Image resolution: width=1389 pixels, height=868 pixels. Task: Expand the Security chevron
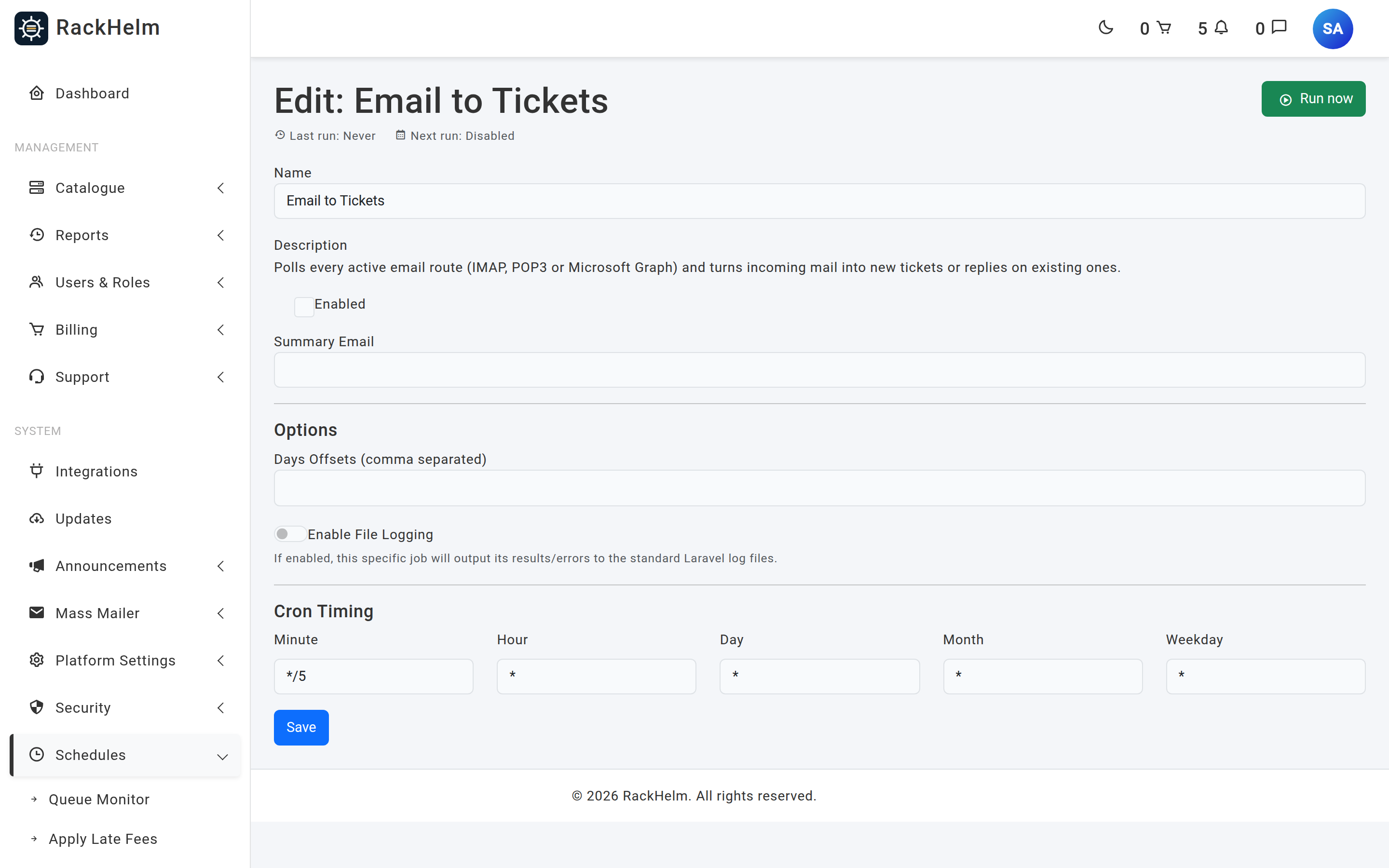[x=220, y=708]
